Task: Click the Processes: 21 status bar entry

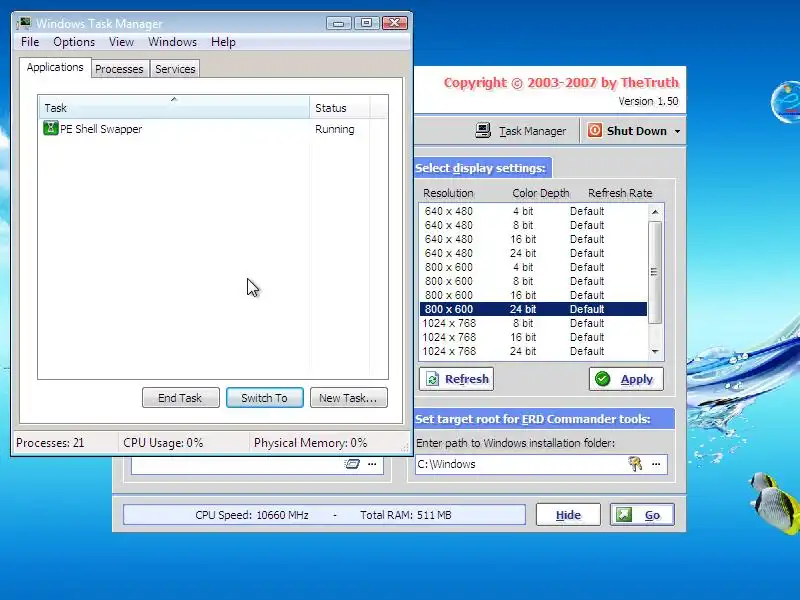Action: point(50,442)
